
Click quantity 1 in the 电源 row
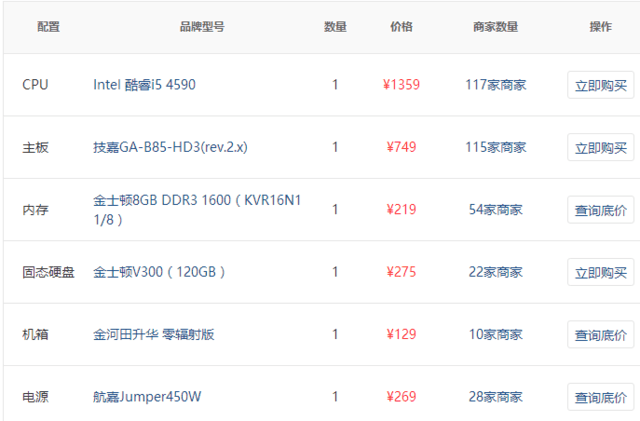335,397
